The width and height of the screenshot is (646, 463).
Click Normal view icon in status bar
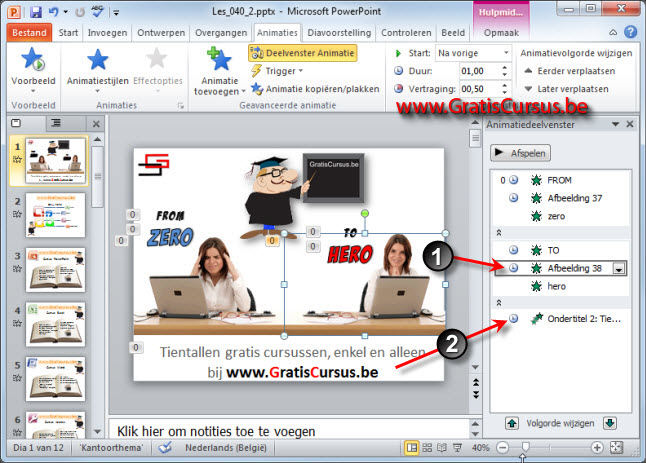click(411, 447)
